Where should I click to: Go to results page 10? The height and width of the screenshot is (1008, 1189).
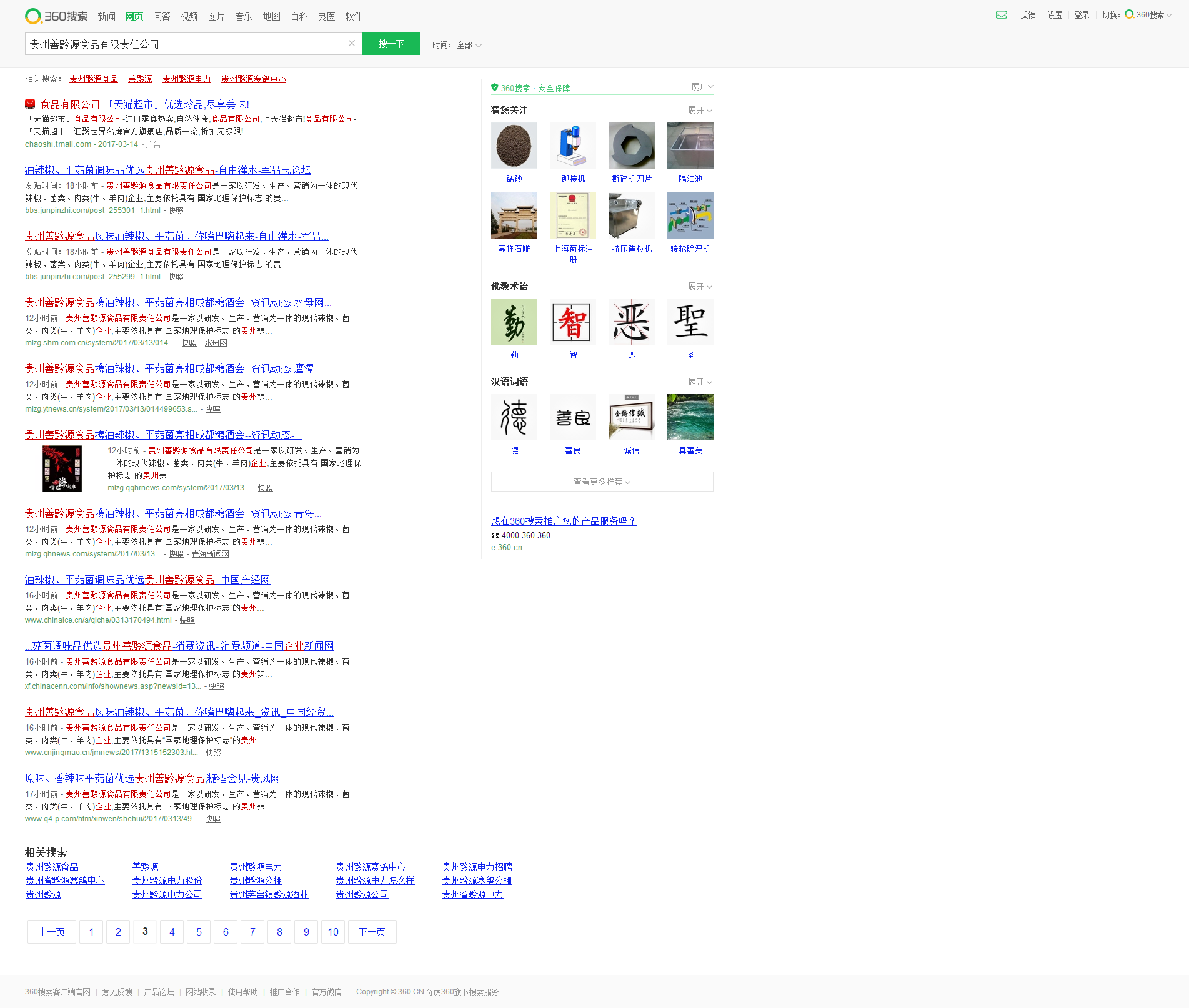333,932
